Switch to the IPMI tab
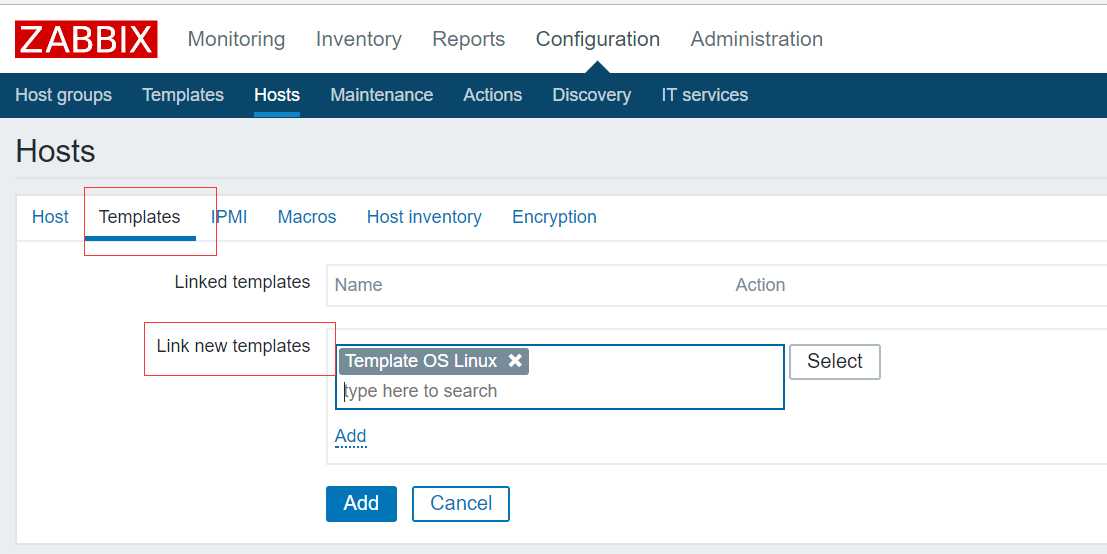 (x=229, y=217)
